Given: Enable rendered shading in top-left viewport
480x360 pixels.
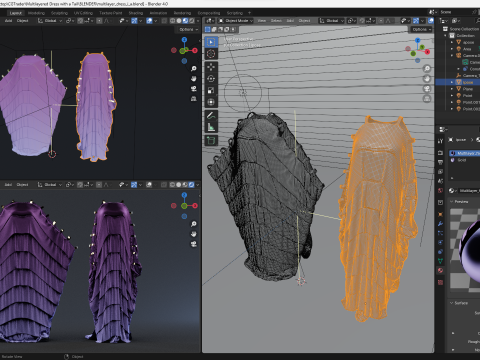Looking at the screenshot, I should point(192,21).
